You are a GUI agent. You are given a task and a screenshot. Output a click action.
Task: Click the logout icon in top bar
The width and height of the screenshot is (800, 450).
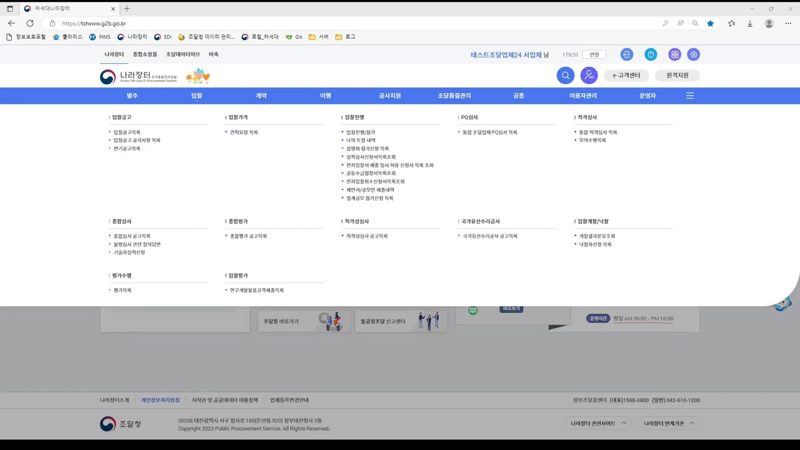click(627, 55)
